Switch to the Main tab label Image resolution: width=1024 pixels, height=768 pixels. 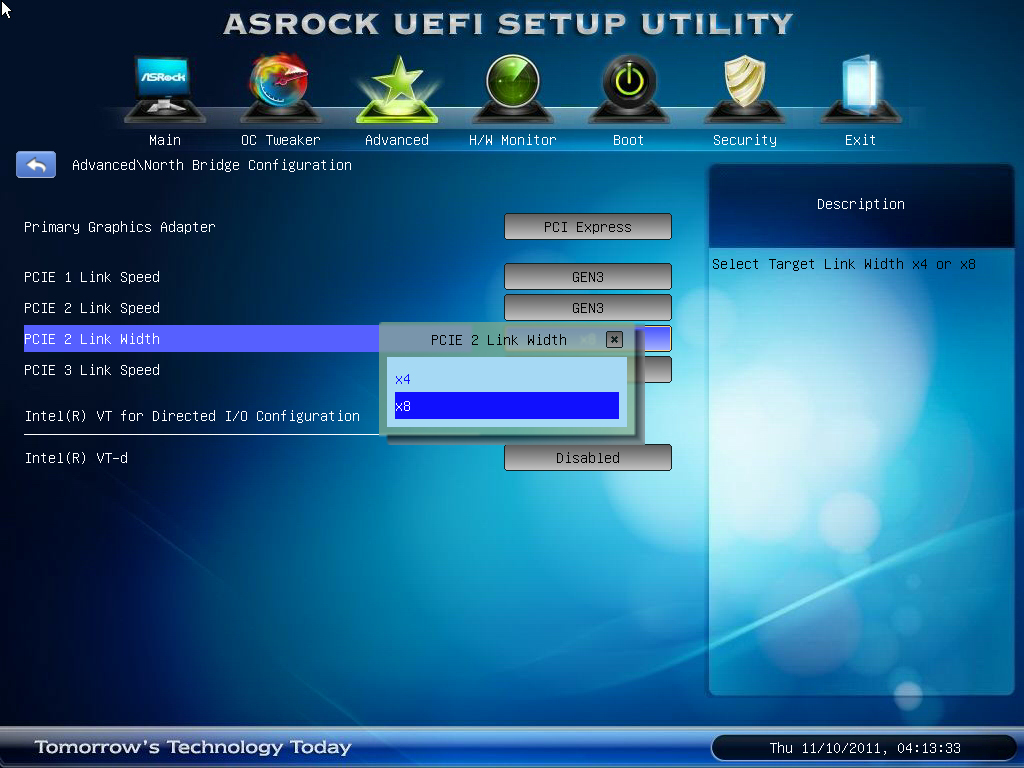[x=165, y=140]
